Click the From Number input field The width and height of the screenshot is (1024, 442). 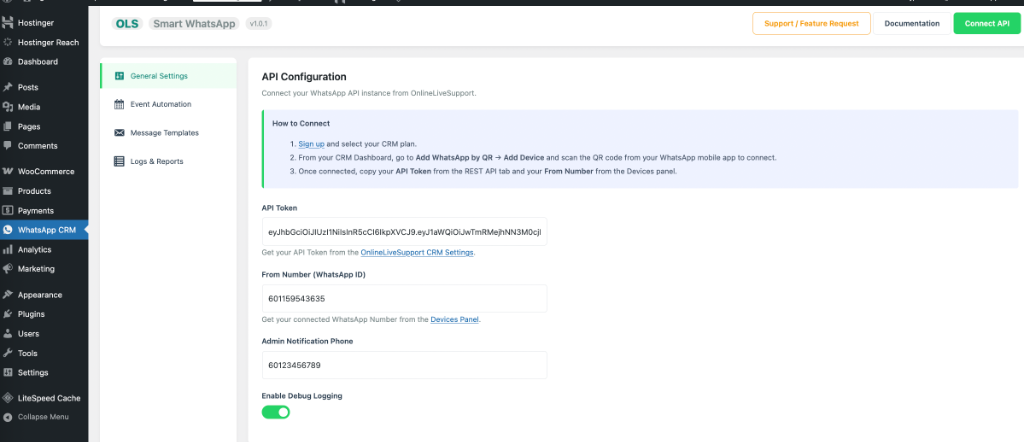click(x=404, y=298)
